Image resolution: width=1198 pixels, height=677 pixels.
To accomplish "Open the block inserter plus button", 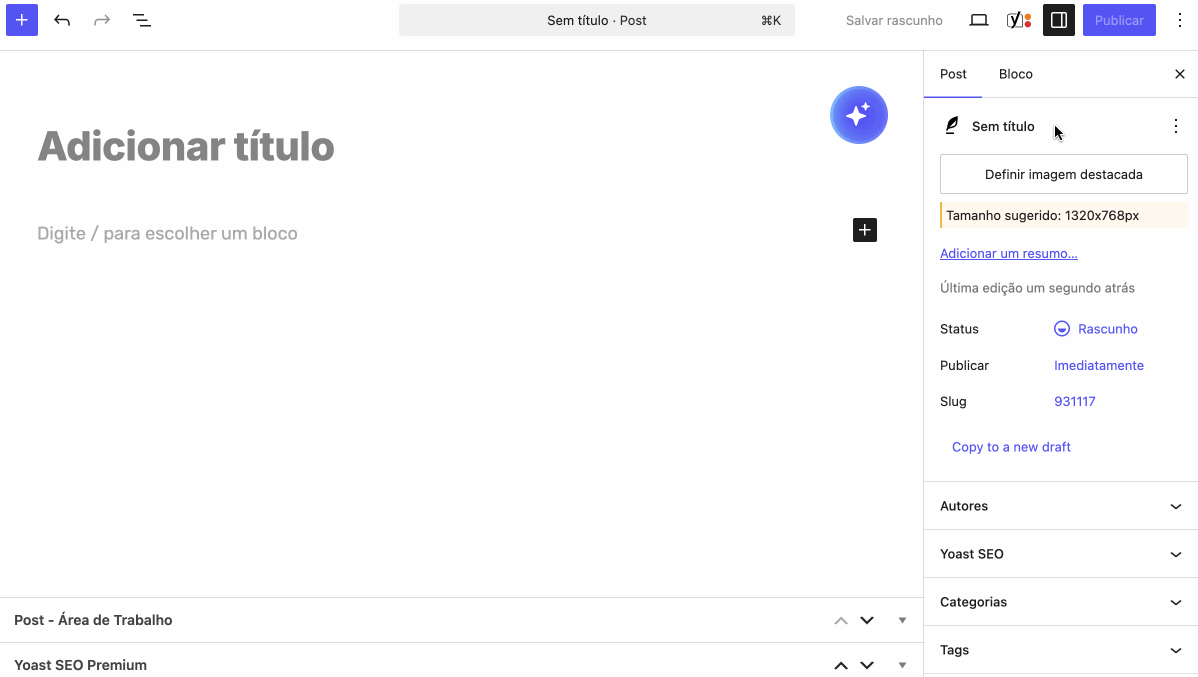I will 21,21.
